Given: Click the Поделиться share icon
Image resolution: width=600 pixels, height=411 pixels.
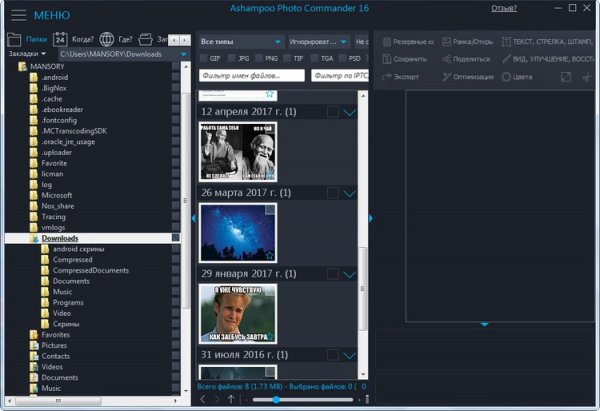Looking at the screenshot, I should point(444,59).
